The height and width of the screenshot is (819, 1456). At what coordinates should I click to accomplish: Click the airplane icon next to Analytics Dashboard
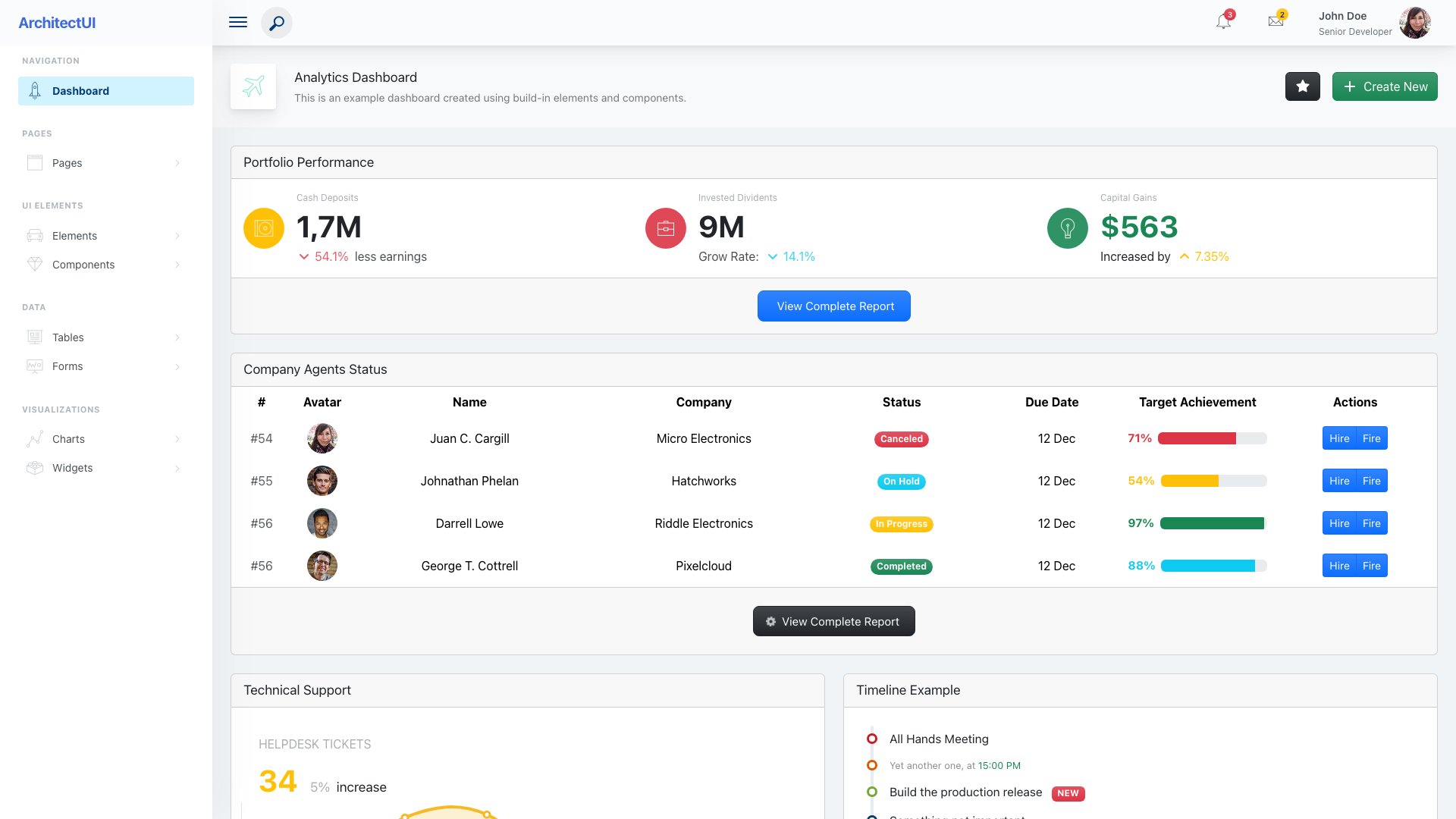click(x=253, y=86)
